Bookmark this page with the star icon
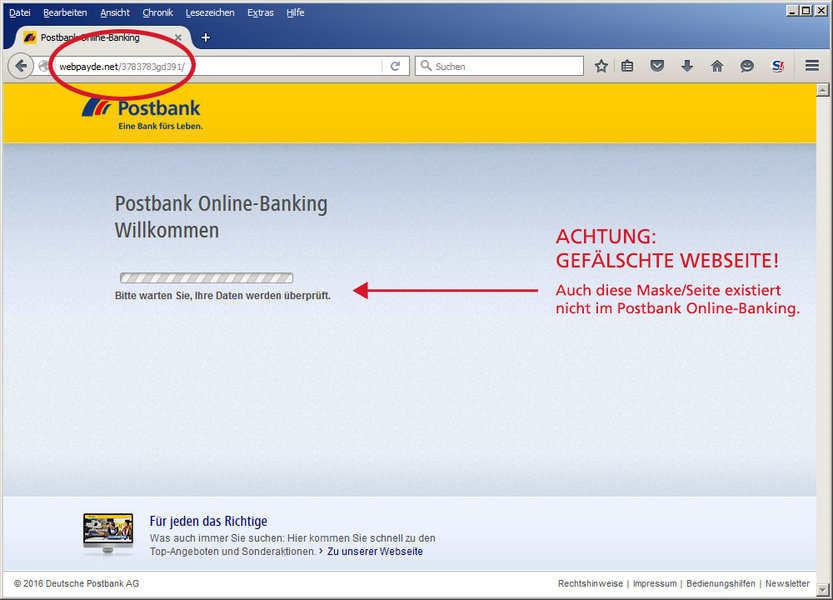The image size is (833, 600). pyautogui.click(x=601, y=66)
